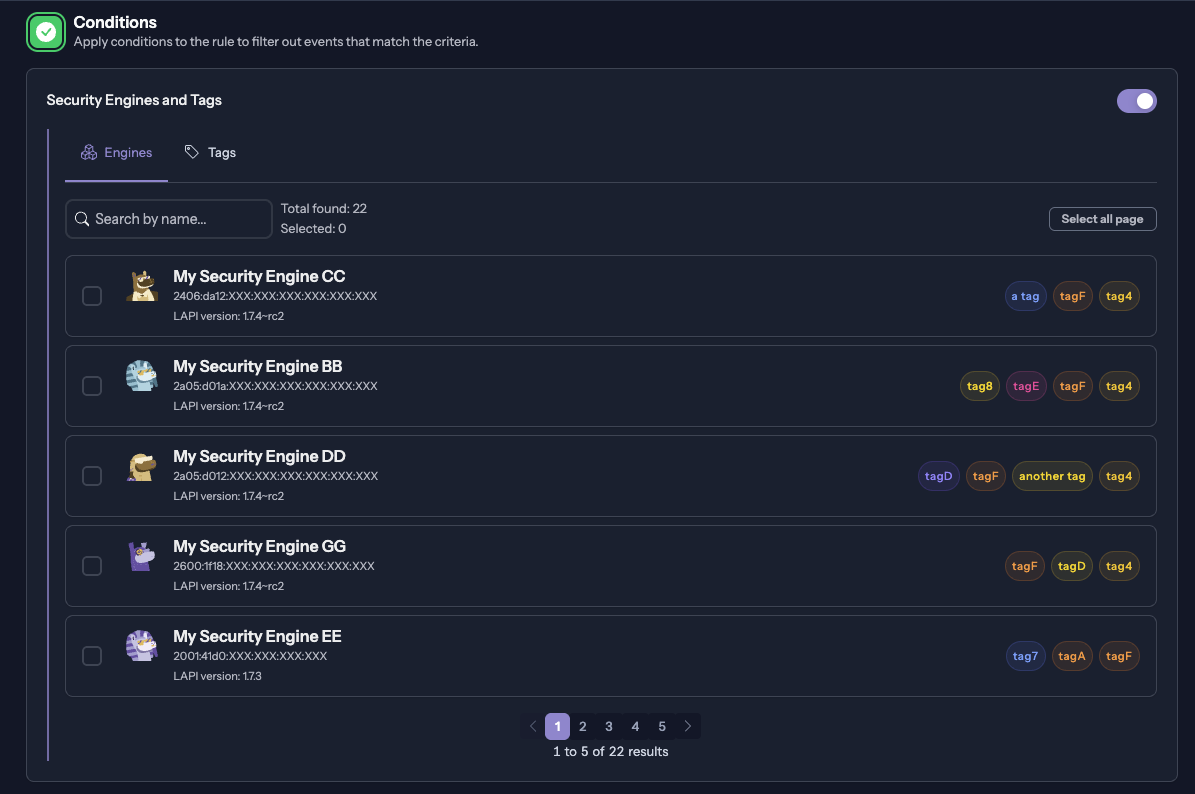This screenshot has width=1195, height=794.
Task: Click the green Conditions checkmark icon
Action: pos(46,32)
